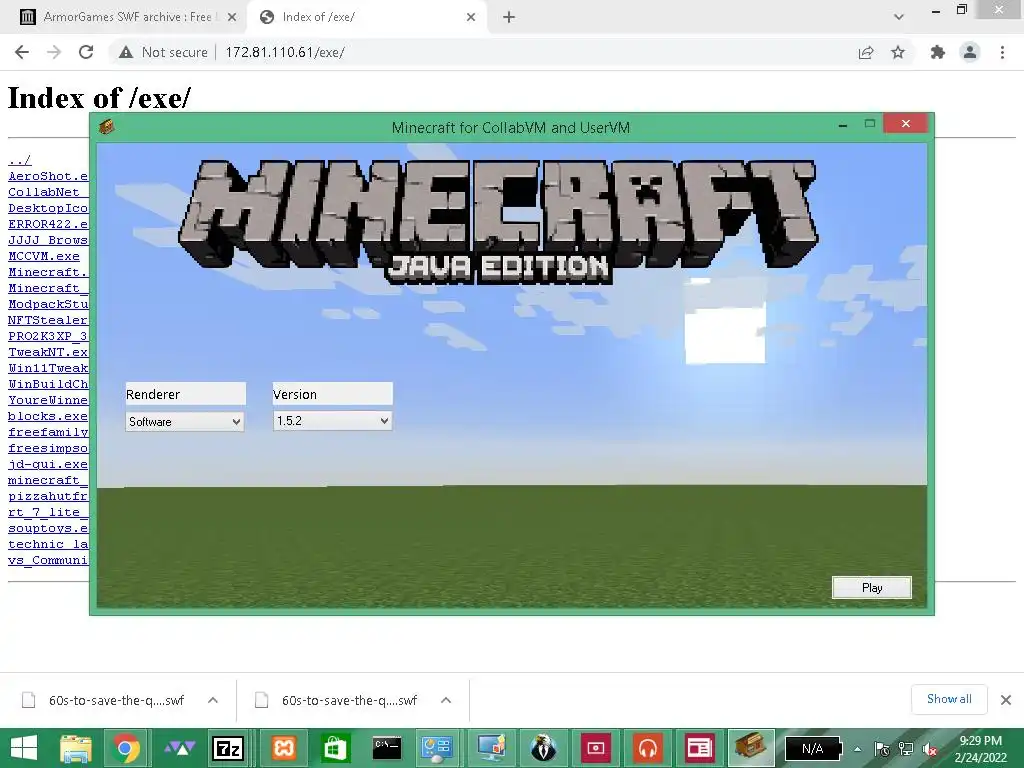
Task: Open the Renderer dropdown set to Software
Action: tap(185, 421)
